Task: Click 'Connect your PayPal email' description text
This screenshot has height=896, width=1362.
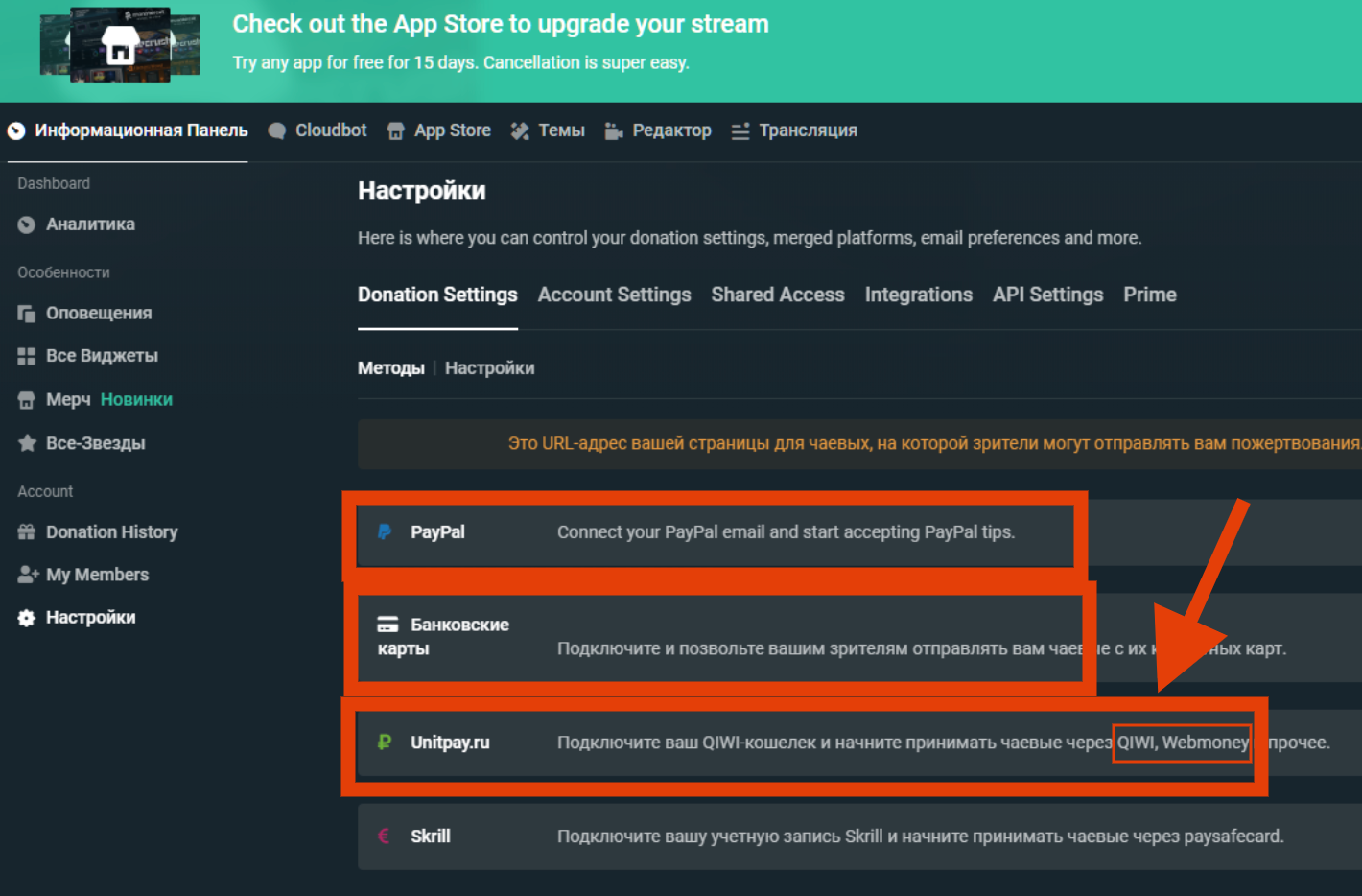Action: (786, 532)
